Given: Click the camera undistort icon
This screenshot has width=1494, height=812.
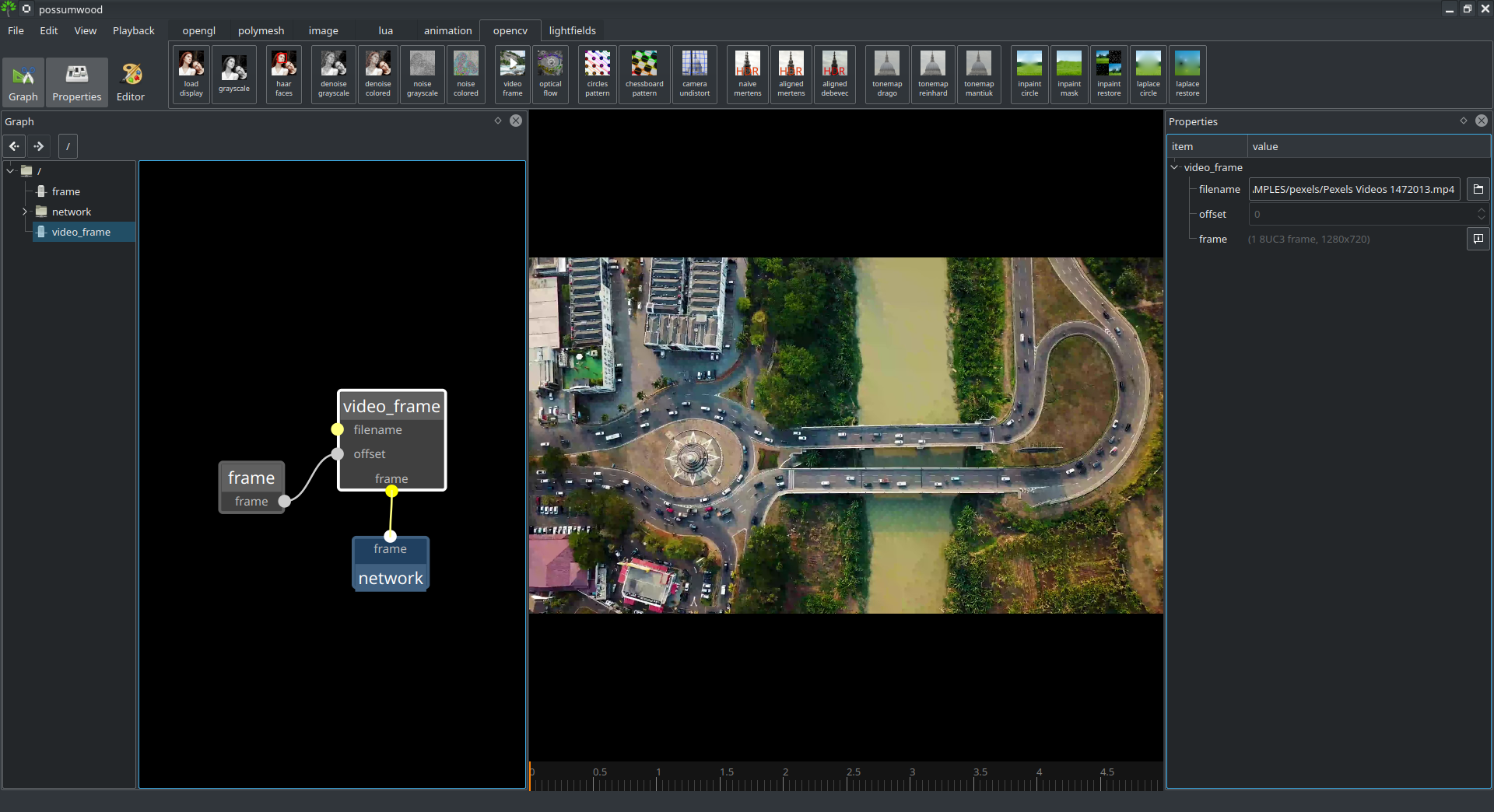Looking at the screenshot, I should (x=694, y=74).
